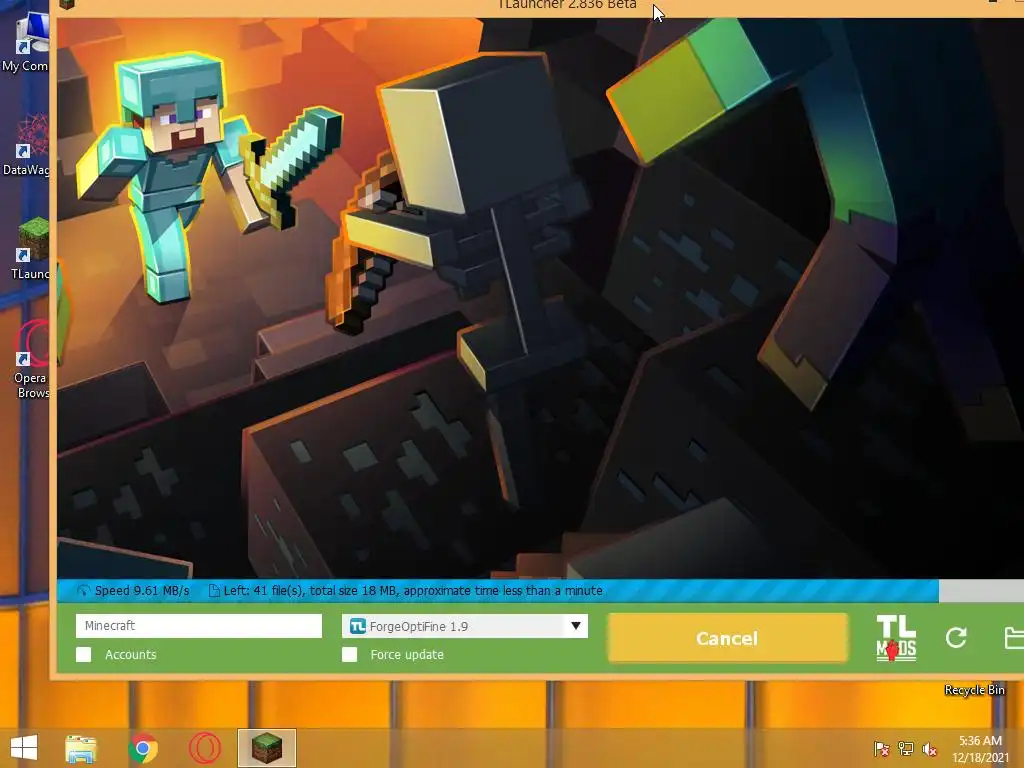Click the Minecraft username input field
This screenshot has height=768, width=1024.
pos(199,626)
